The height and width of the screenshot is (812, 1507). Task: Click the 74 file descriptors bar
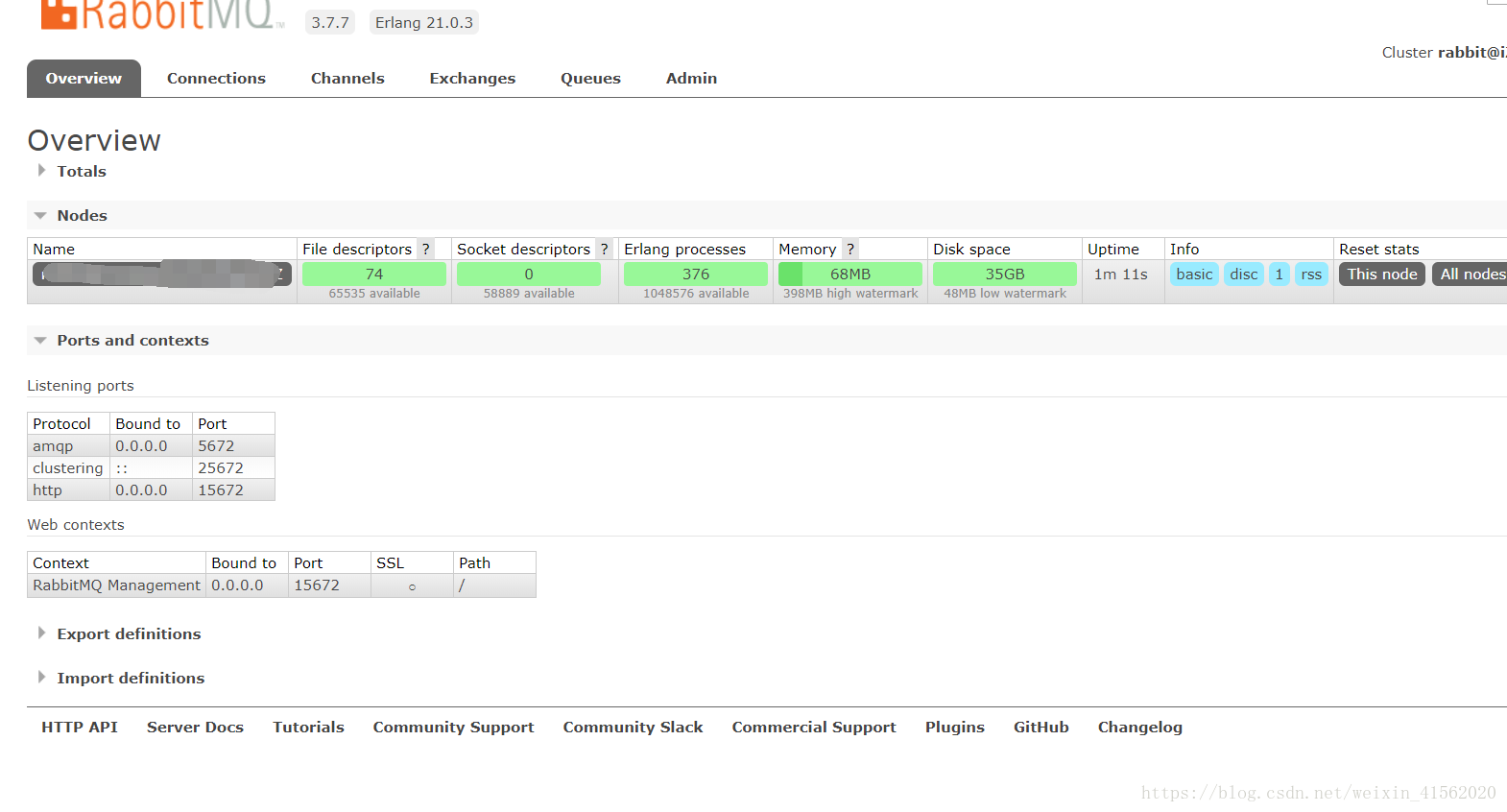(x=374, y=274)
